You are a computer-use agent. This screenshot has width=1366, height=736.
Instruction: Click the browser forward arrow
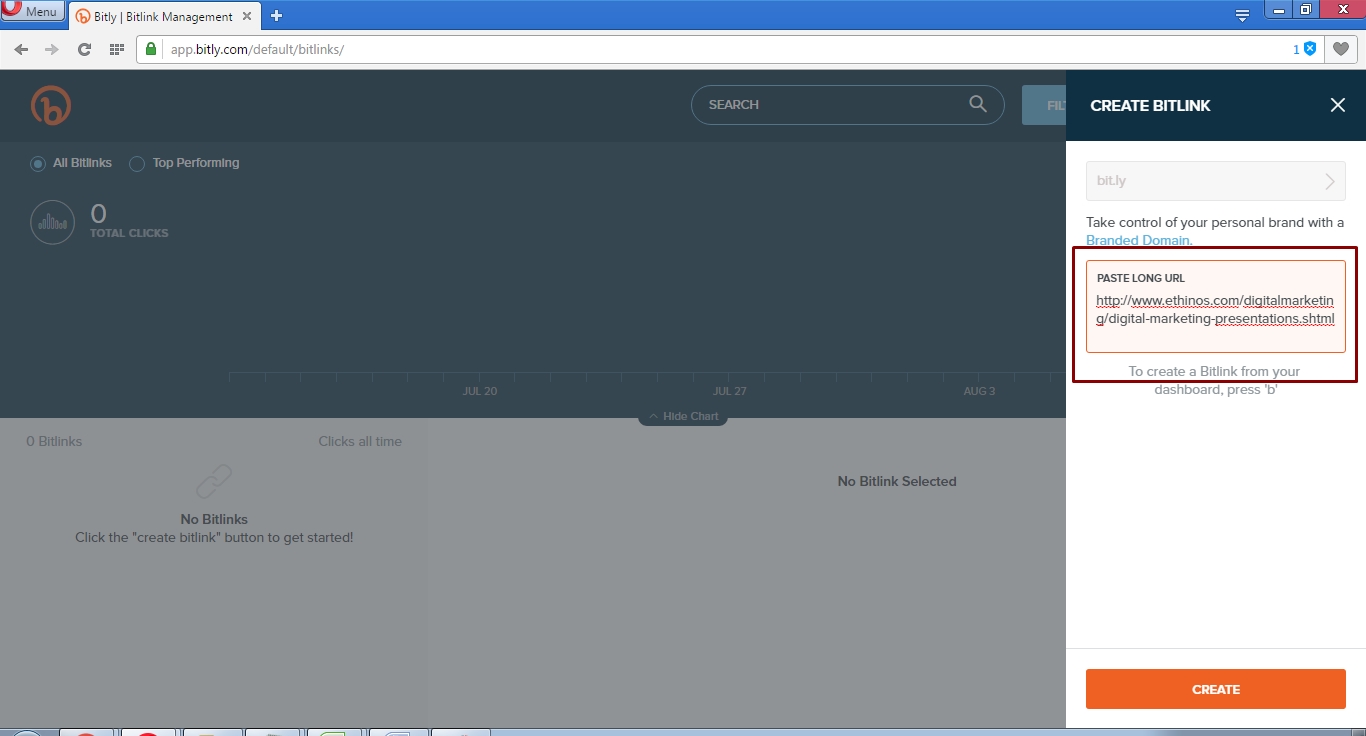(x=52, y=49)
